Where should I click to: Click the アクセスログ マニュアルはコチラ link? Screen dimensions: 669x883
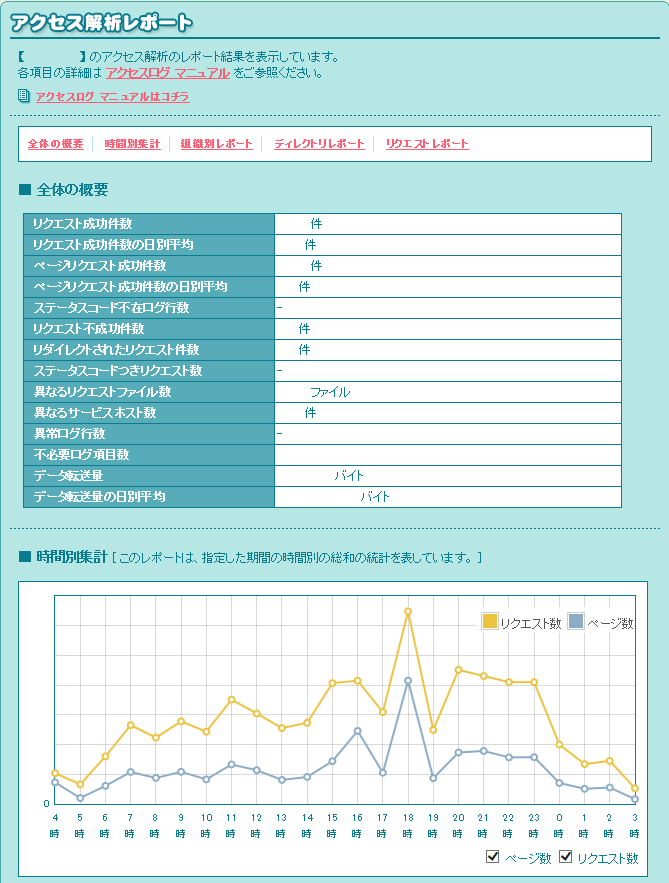pyautogui.click(x=112, y=97)
